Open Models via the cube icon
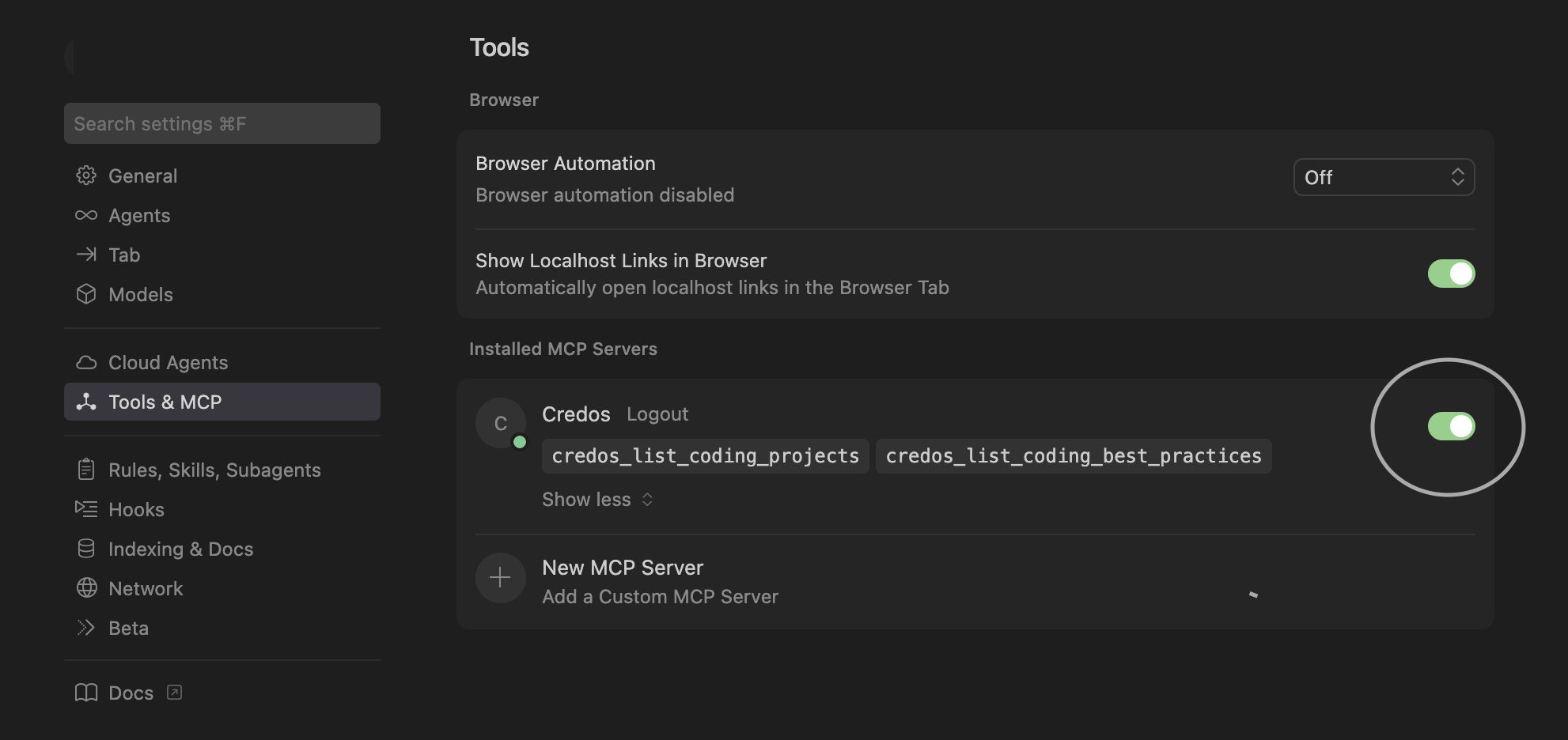The width and height of the screenshot is (1568, 740). (x=87, y=294)
